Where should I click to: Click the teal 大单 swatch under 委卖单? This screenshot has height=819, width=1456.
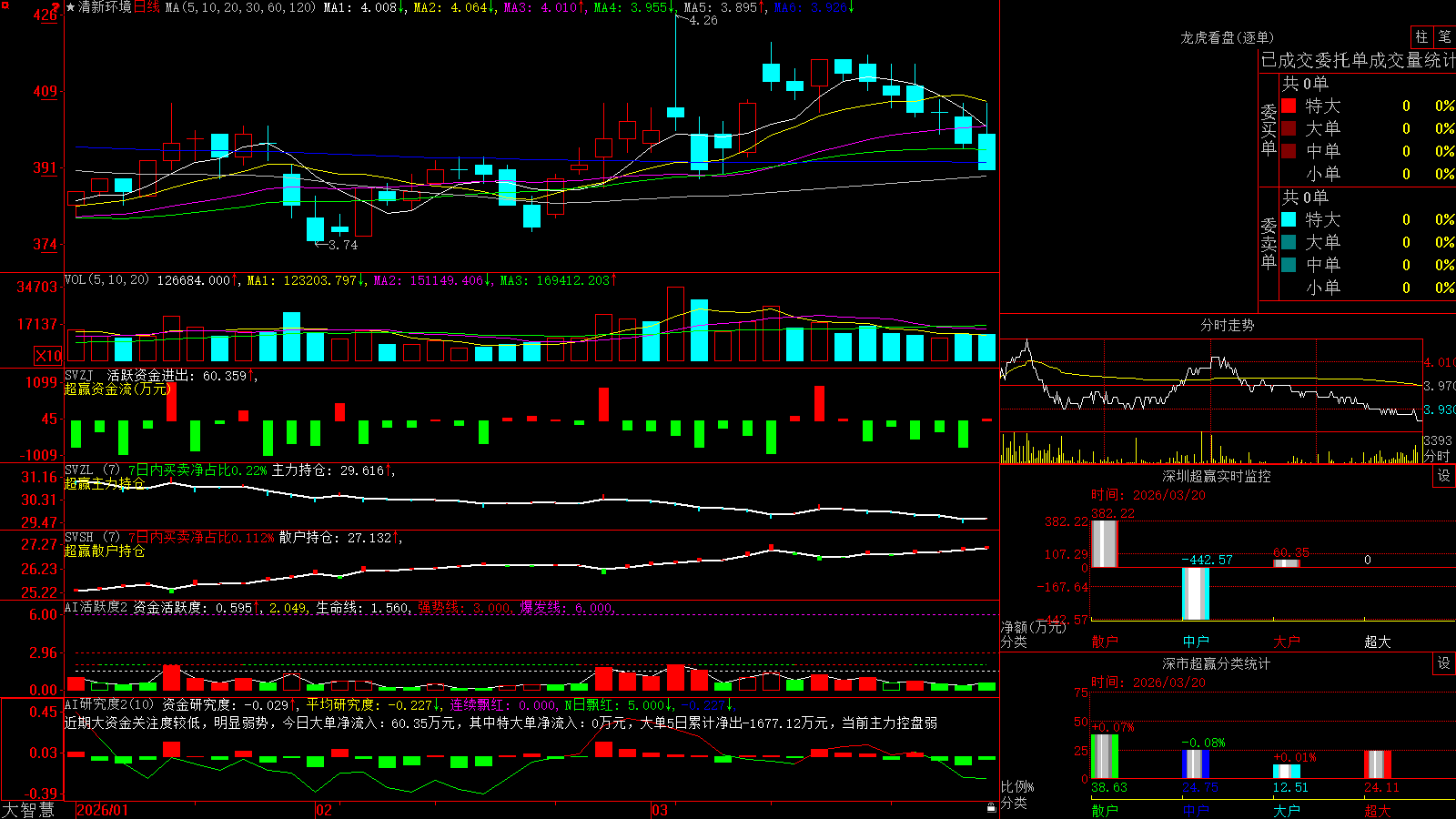click(x=1289, y=242)
